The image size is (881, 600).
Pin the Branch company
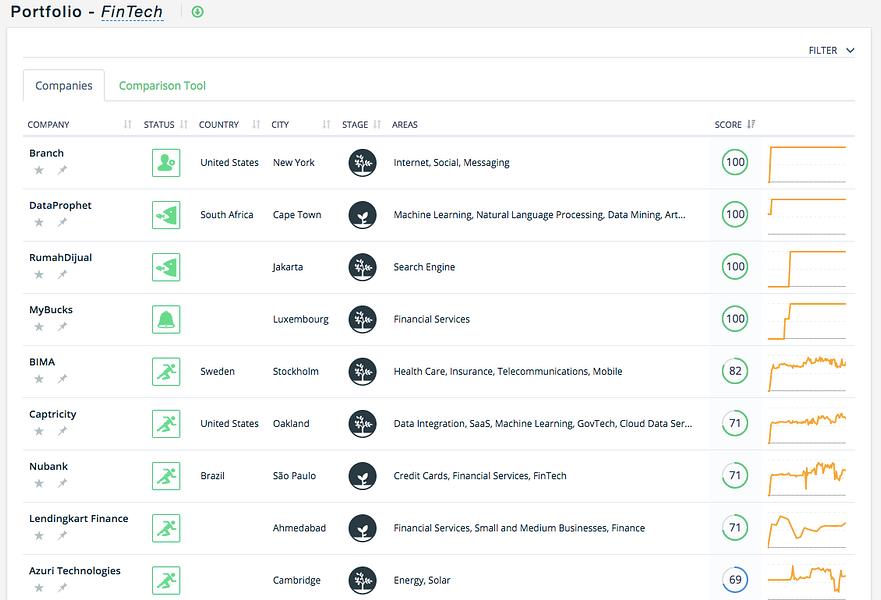point(62,170)
